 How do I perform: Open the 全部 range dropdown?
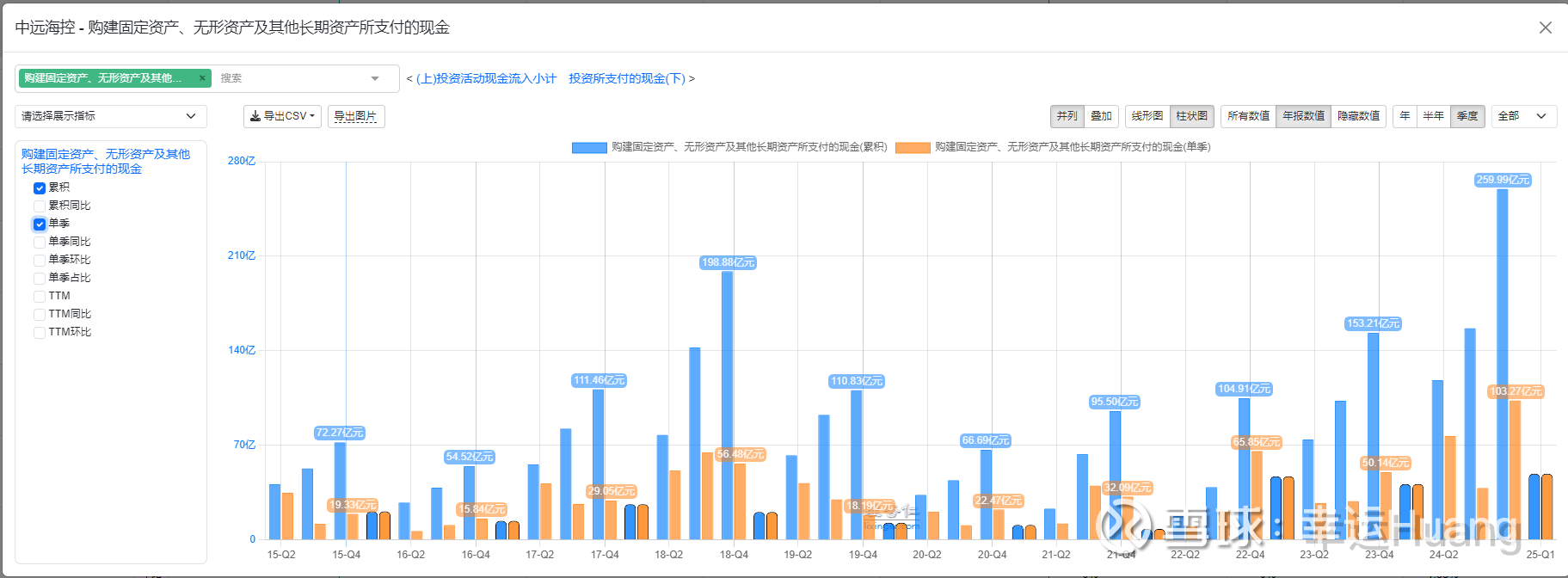pos(1524,116)
